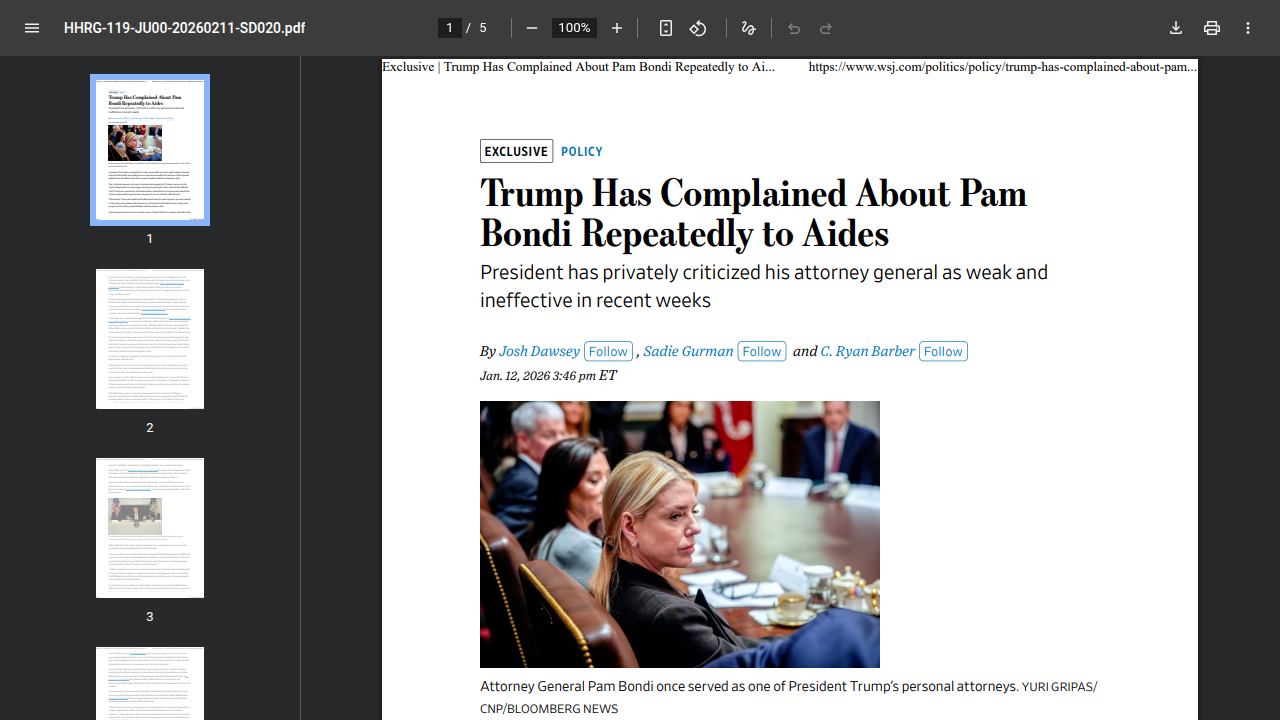
Task: Click the POLICY section link
Action: 582,152
